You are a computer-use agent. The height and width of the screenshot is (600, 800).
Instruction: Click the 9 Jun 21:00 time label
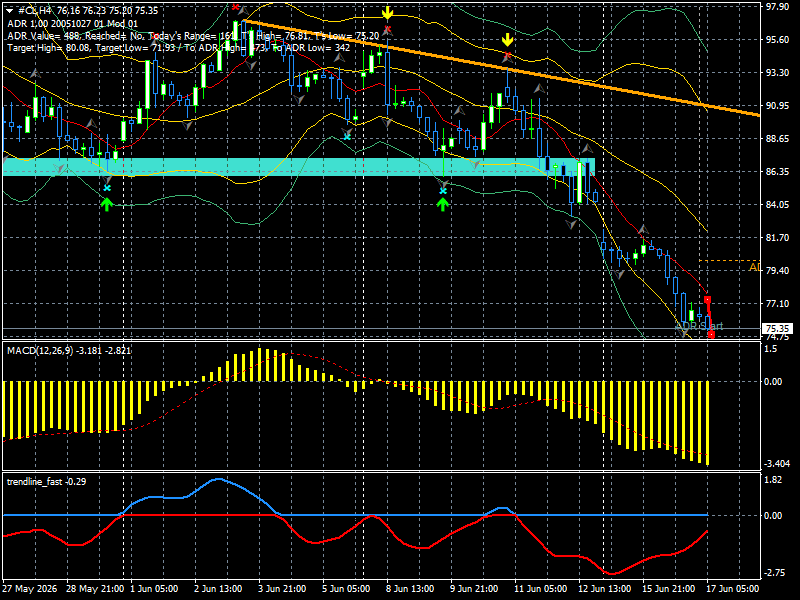click(x=474, y=589)
